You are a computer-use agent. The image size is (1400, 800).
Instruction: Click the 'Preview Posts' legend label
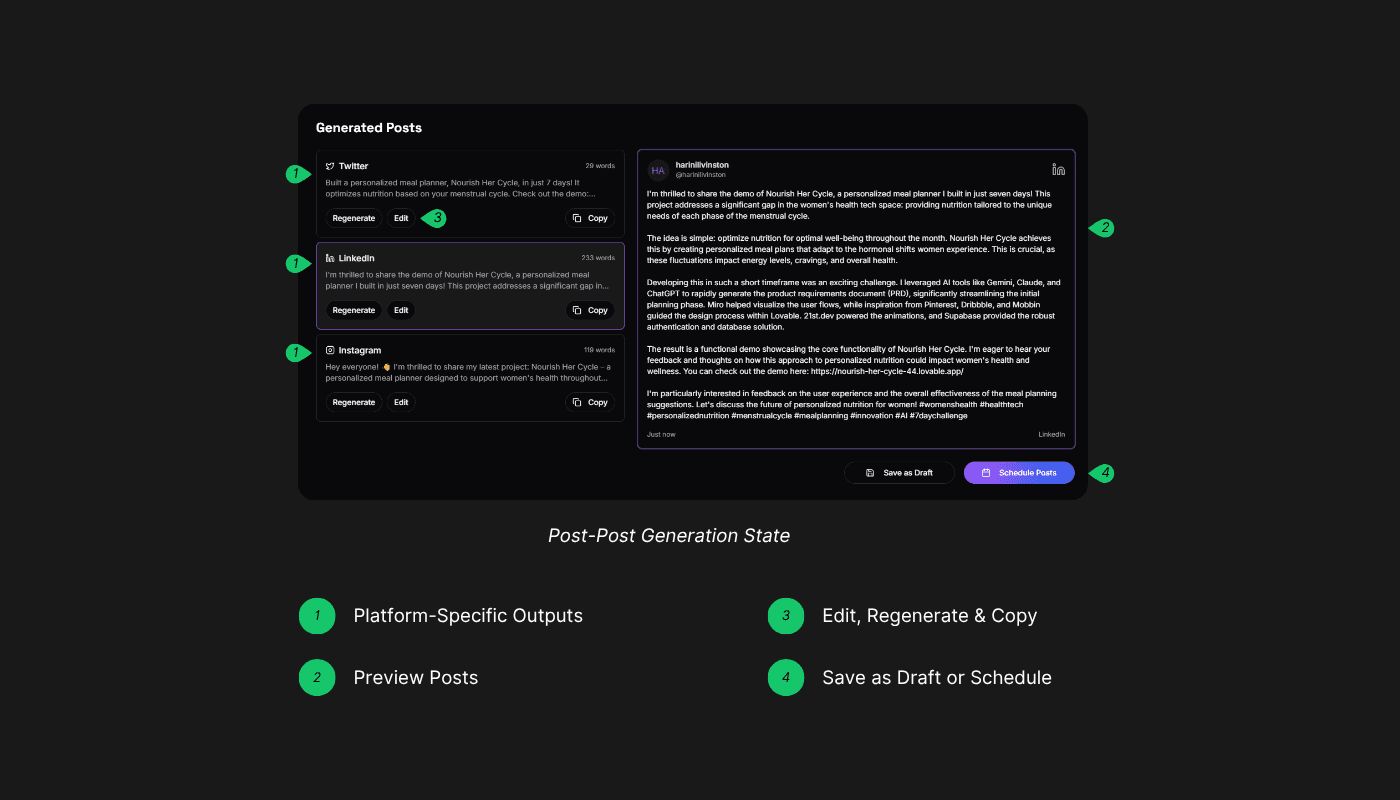(416, 678)
